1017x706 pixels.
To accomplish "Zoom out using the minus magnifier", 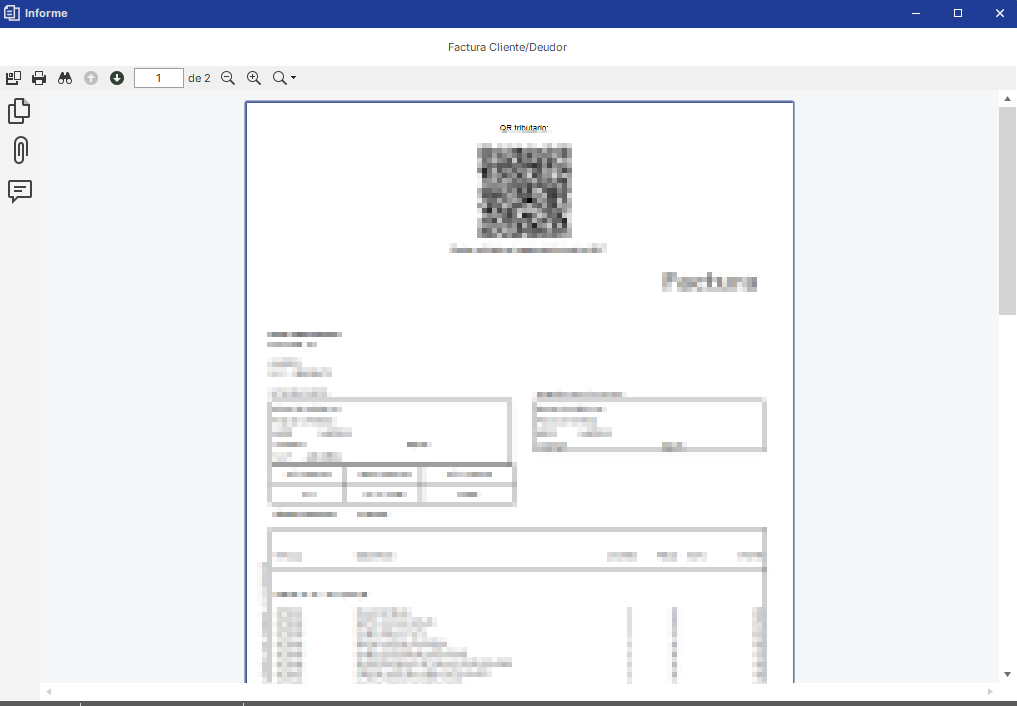I will click(x=228, y=78).
